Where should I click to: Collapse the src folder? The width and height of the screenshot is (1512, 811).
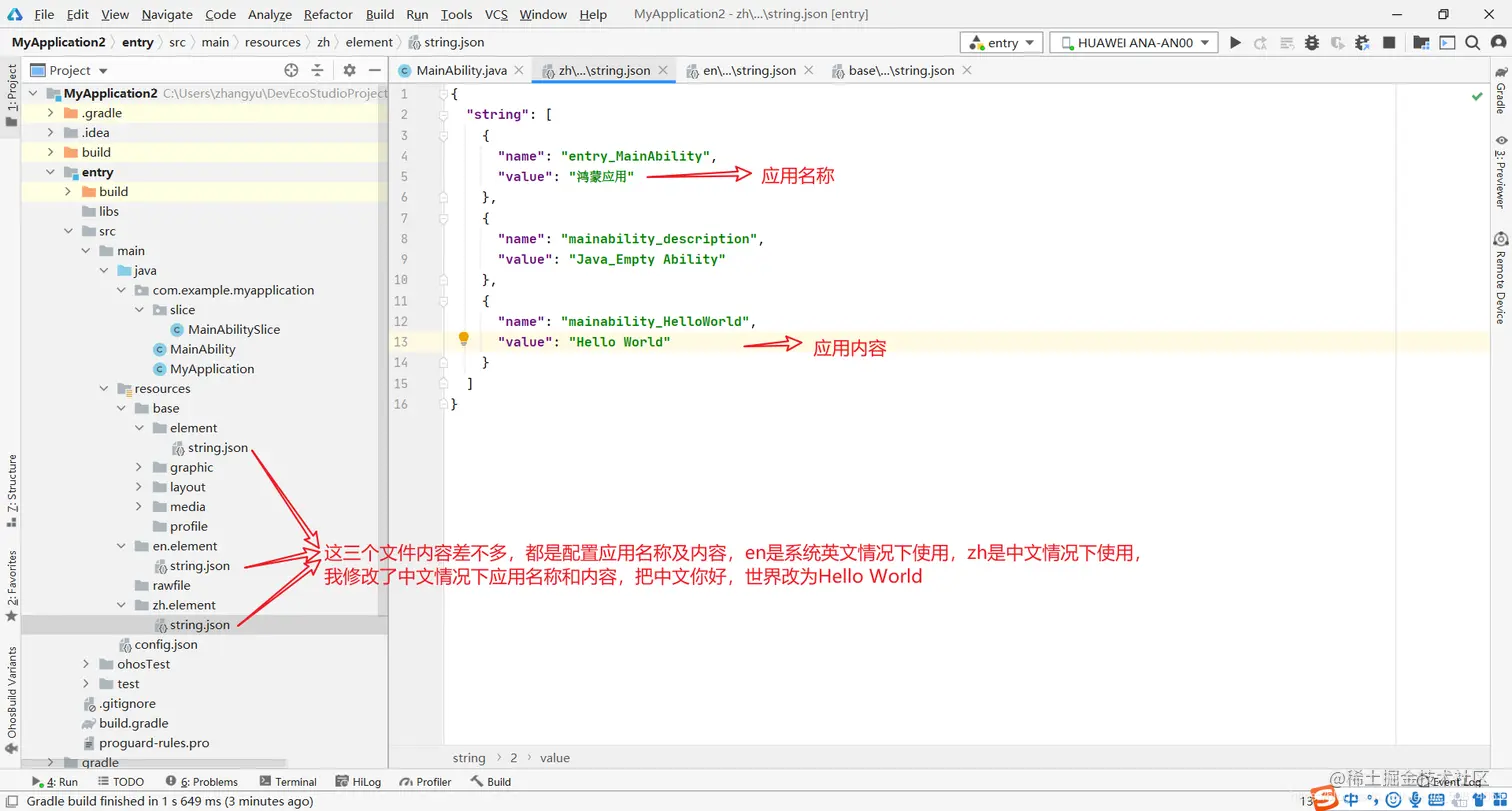point(68,231)
